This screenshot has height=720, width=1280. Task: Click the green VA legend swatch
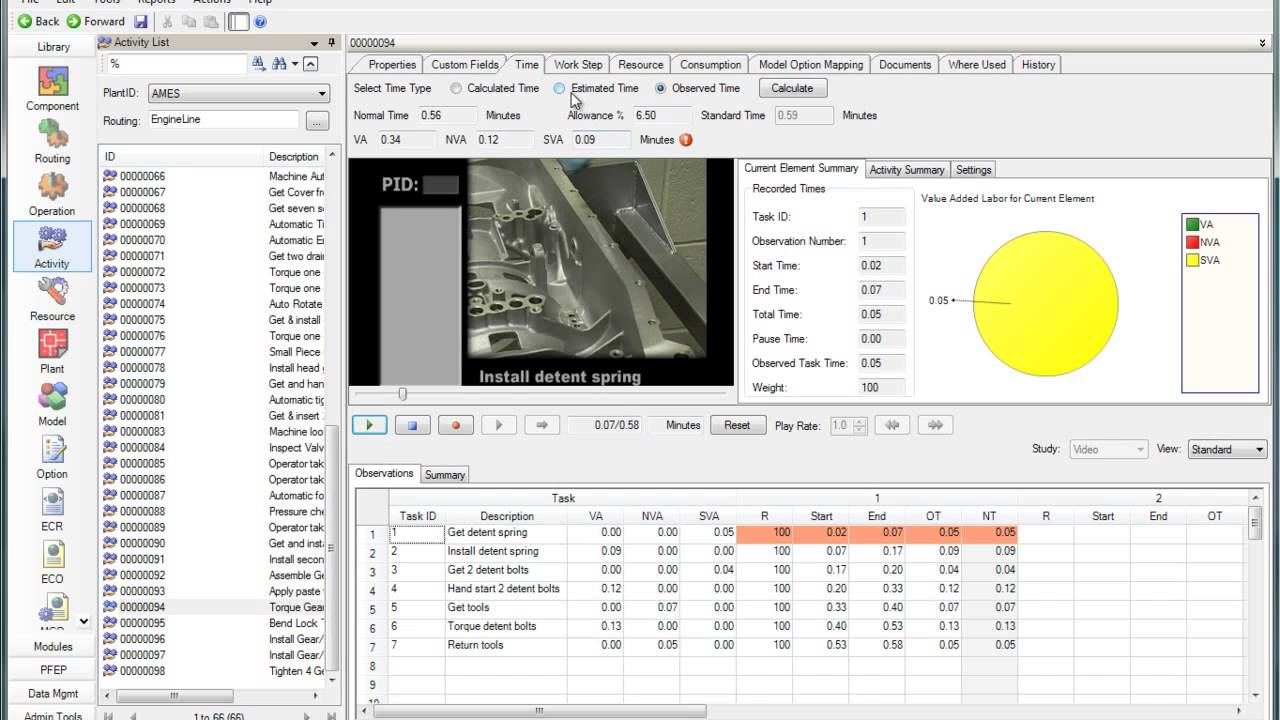(1193, 224)
